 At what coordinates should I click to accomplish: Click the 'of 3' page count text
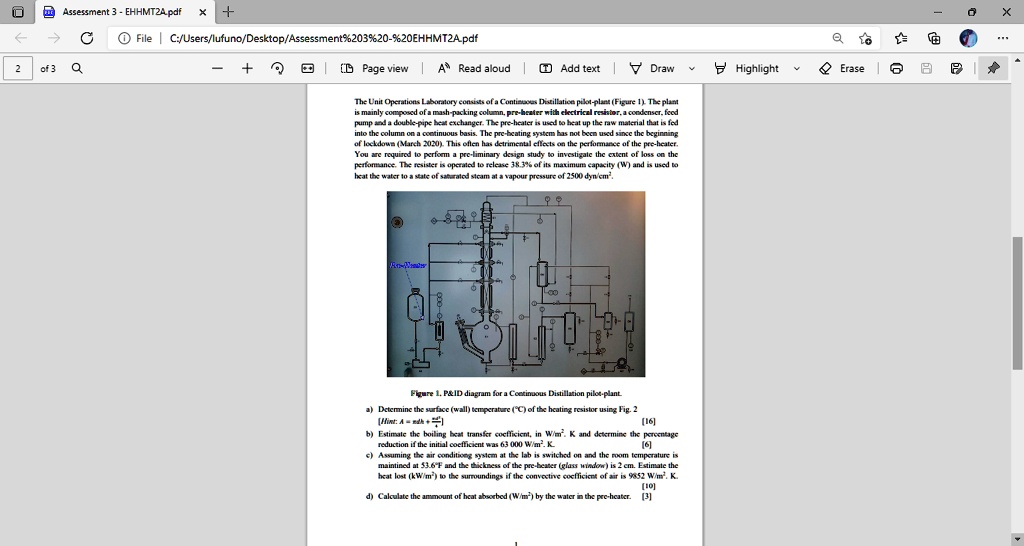pos(48,68)
